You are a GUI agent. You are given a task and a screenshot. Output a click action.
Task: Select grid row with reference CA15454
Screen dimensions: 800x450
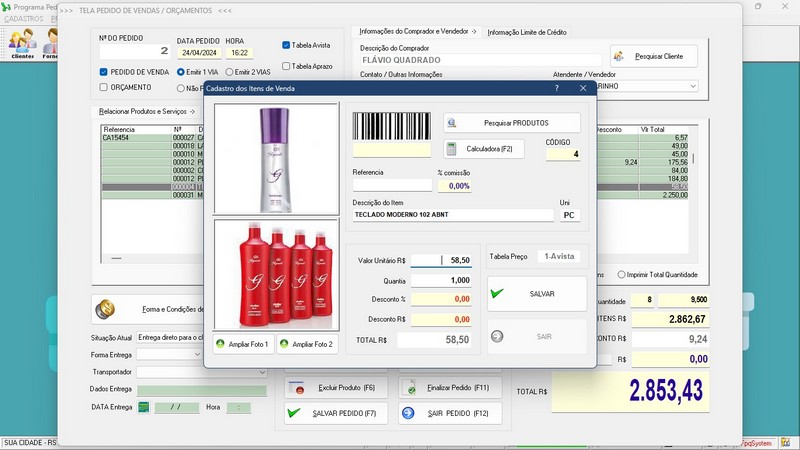point(153,138)
